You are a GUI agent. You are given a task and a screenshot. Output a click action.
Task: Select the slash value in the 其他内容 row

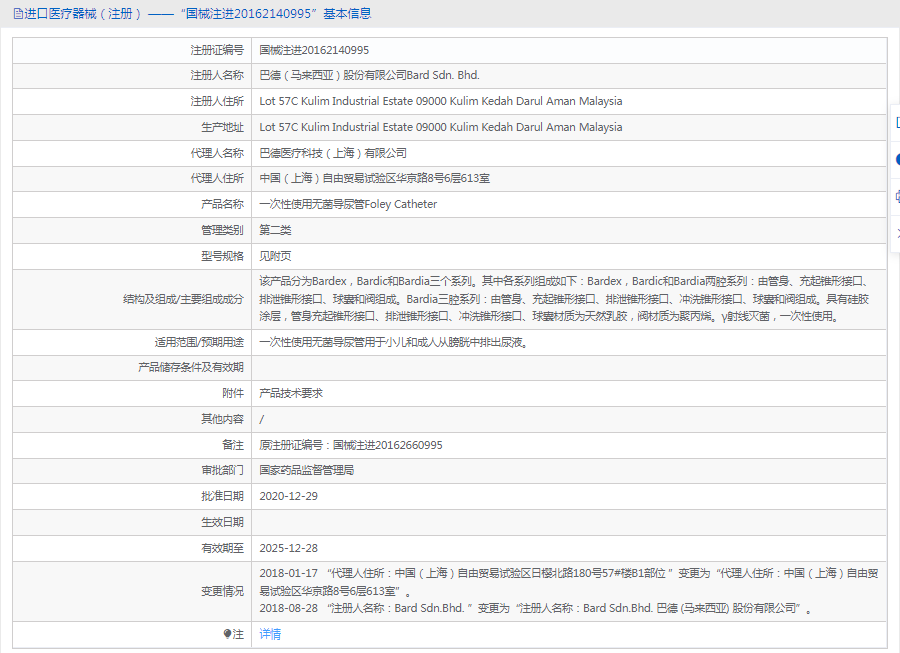point(262,419)
